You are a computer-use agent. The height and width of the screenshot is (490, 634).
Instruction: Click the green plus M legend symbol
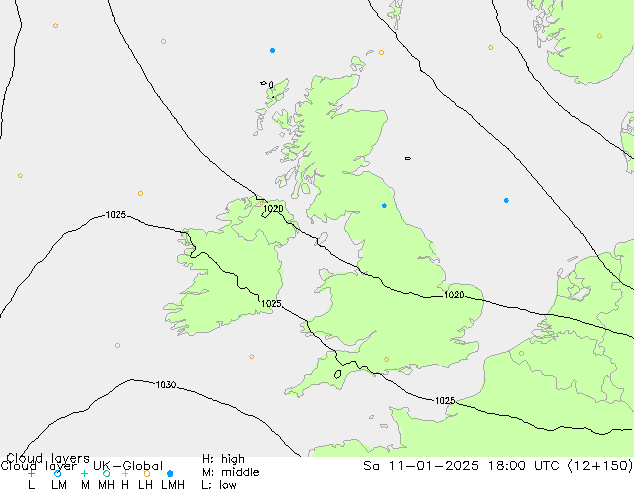click(84, 473)
